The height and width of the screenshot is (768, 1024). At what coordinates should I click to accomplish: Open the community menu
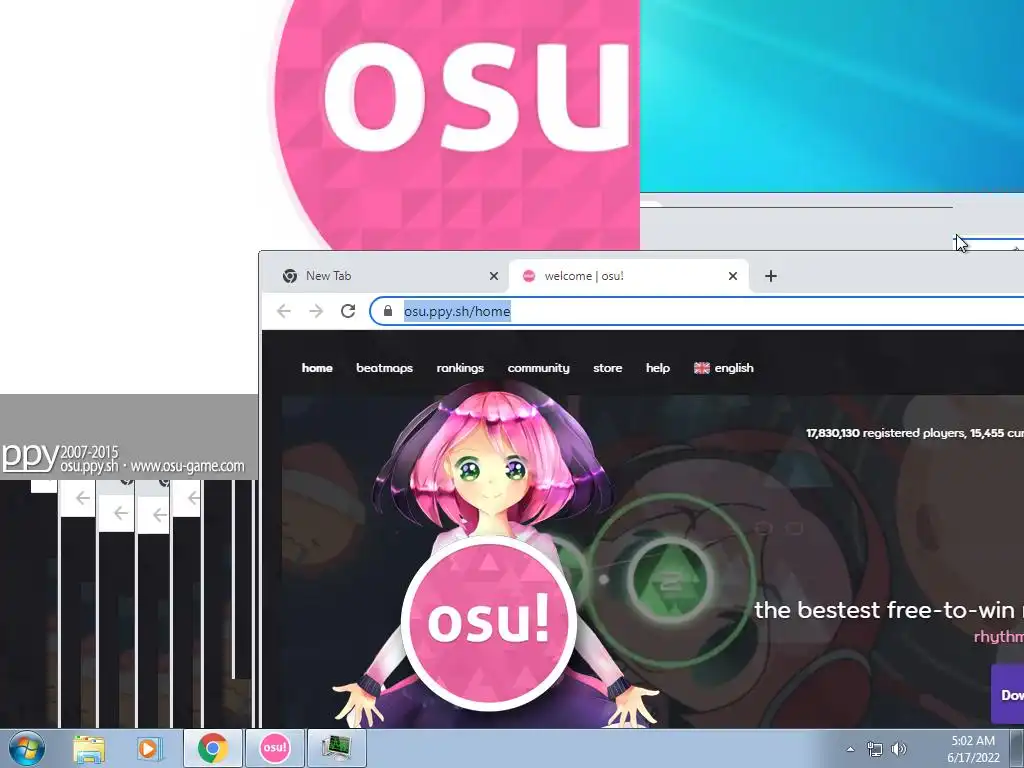[539, 368]
